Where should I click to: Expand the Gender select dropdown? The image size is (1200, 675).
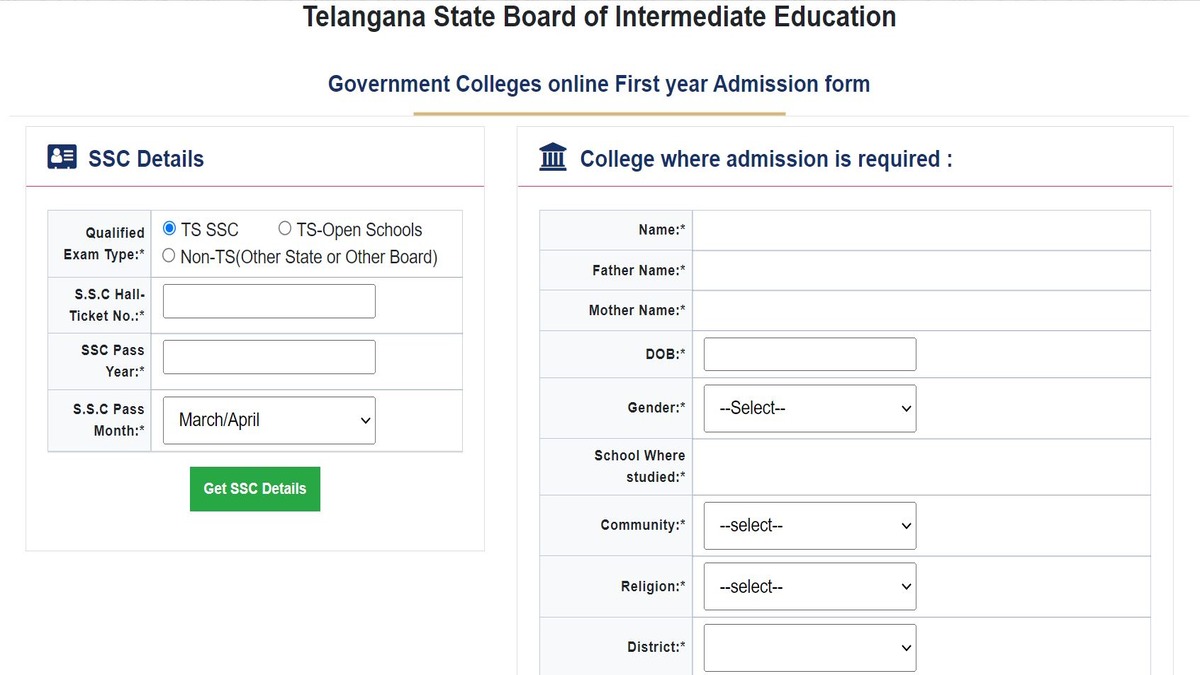810,408
